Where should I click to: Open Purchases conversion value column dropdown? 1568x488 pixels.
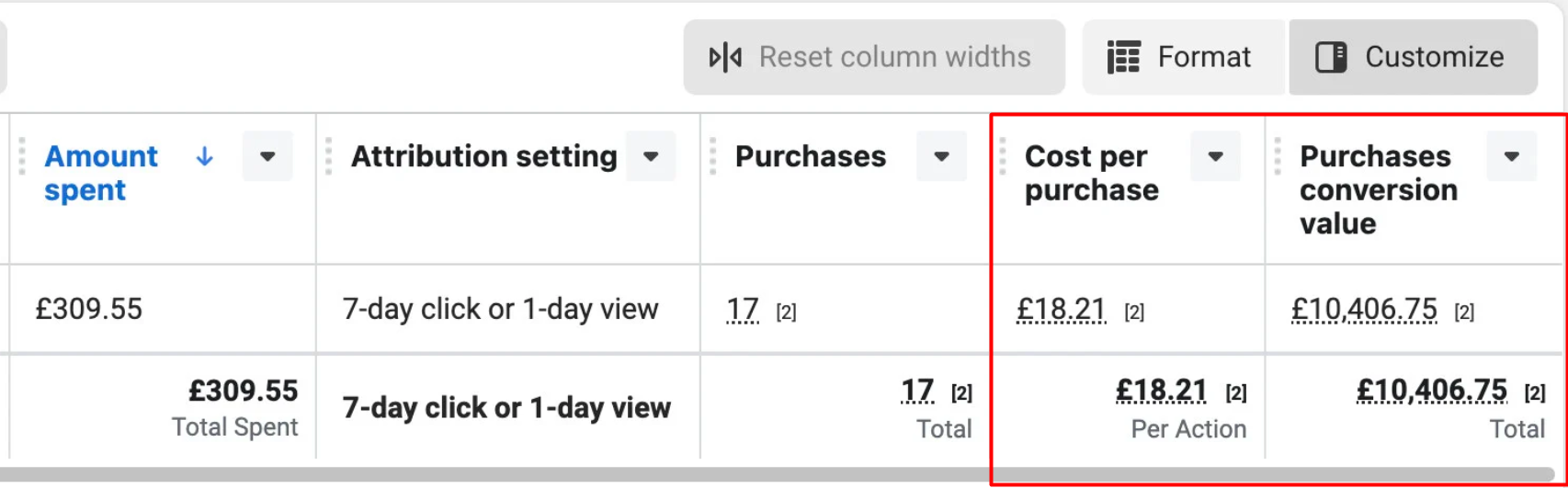coord(1511,157)
